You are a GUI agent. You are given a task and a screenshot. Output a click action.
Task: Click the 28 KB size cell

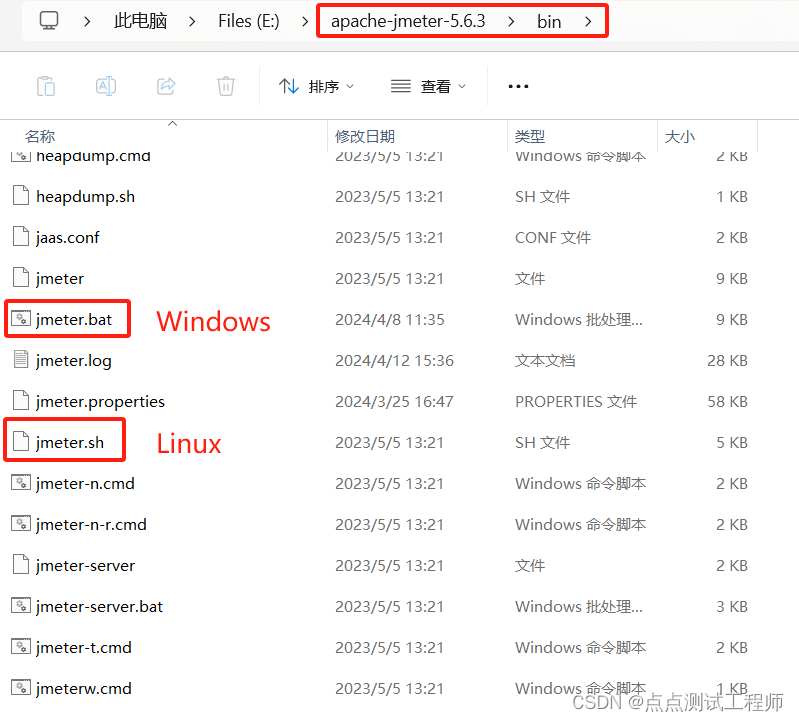point(727,361)
